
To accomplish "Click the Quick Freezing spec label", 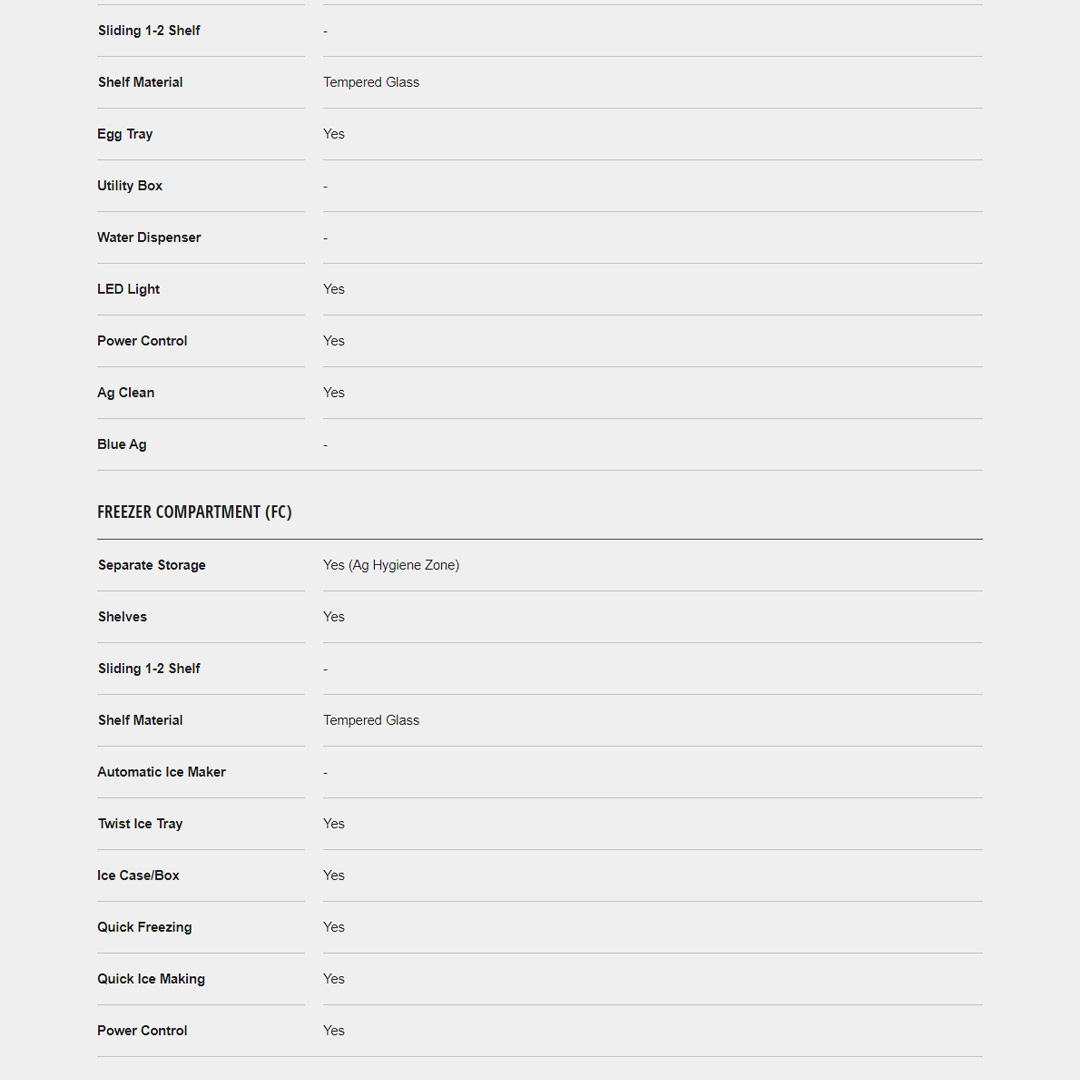I will click(x=145, y=927).
